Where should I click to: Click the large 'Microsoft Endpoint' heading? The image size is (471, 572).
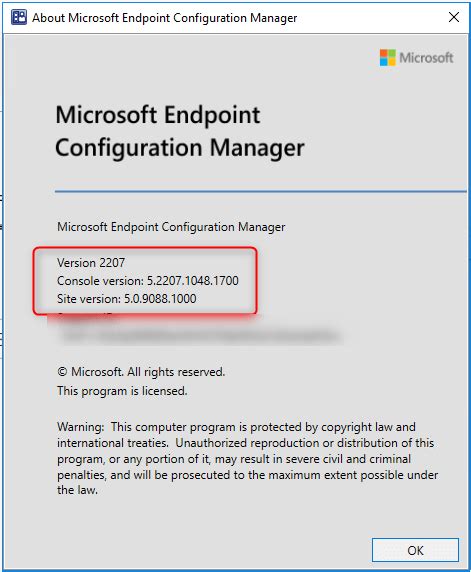pyautogui.click(x=158, y=115)
